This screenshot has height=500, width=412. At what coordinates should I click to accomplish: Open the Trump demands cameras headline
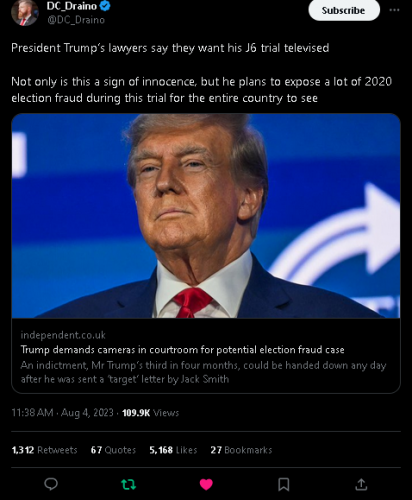pyautogui.click(x=182, y=350)
